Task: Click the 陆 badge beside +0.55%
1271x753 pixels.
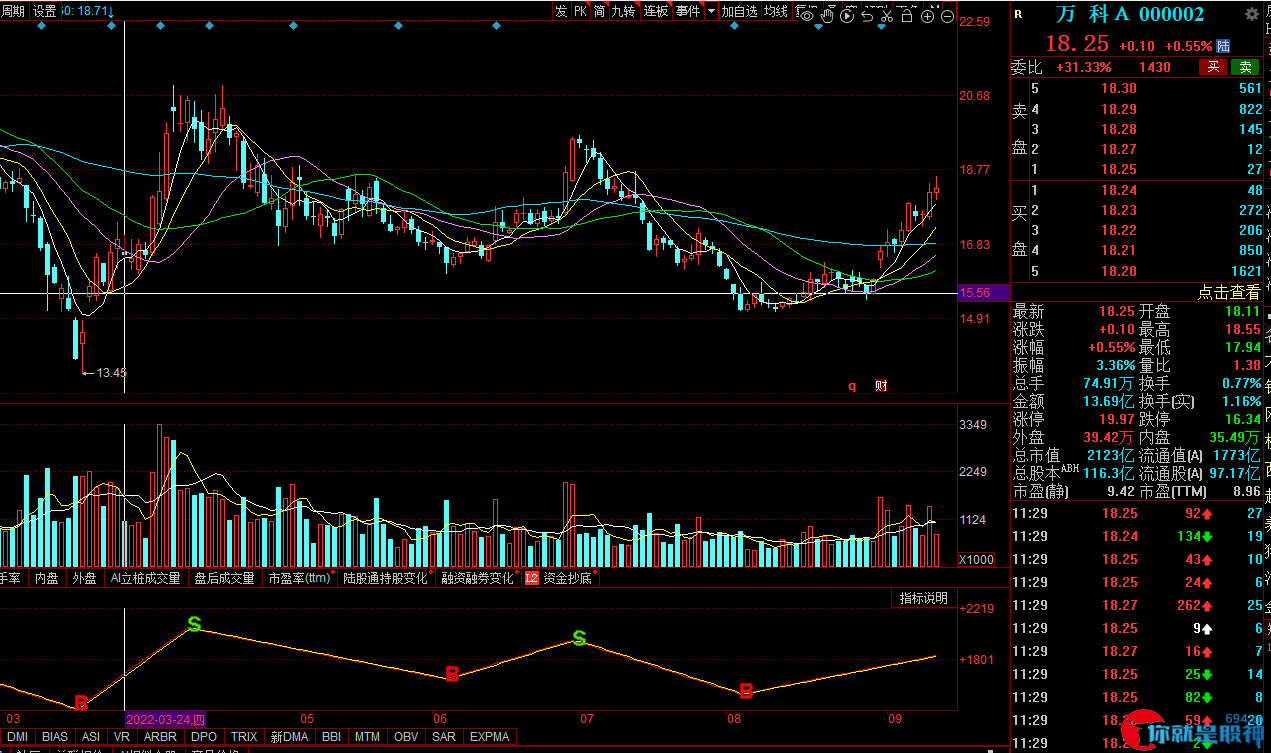Action: click(x=1223, y=46)
